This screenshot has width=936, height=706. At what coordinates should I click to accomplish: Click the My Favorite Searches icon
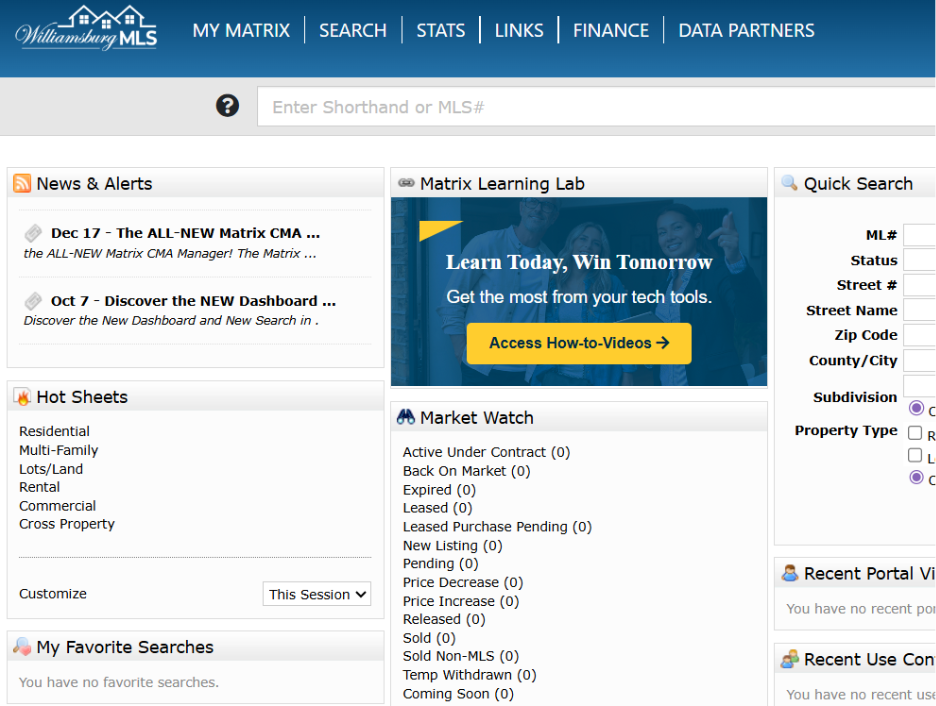click(x=22, y=646)
